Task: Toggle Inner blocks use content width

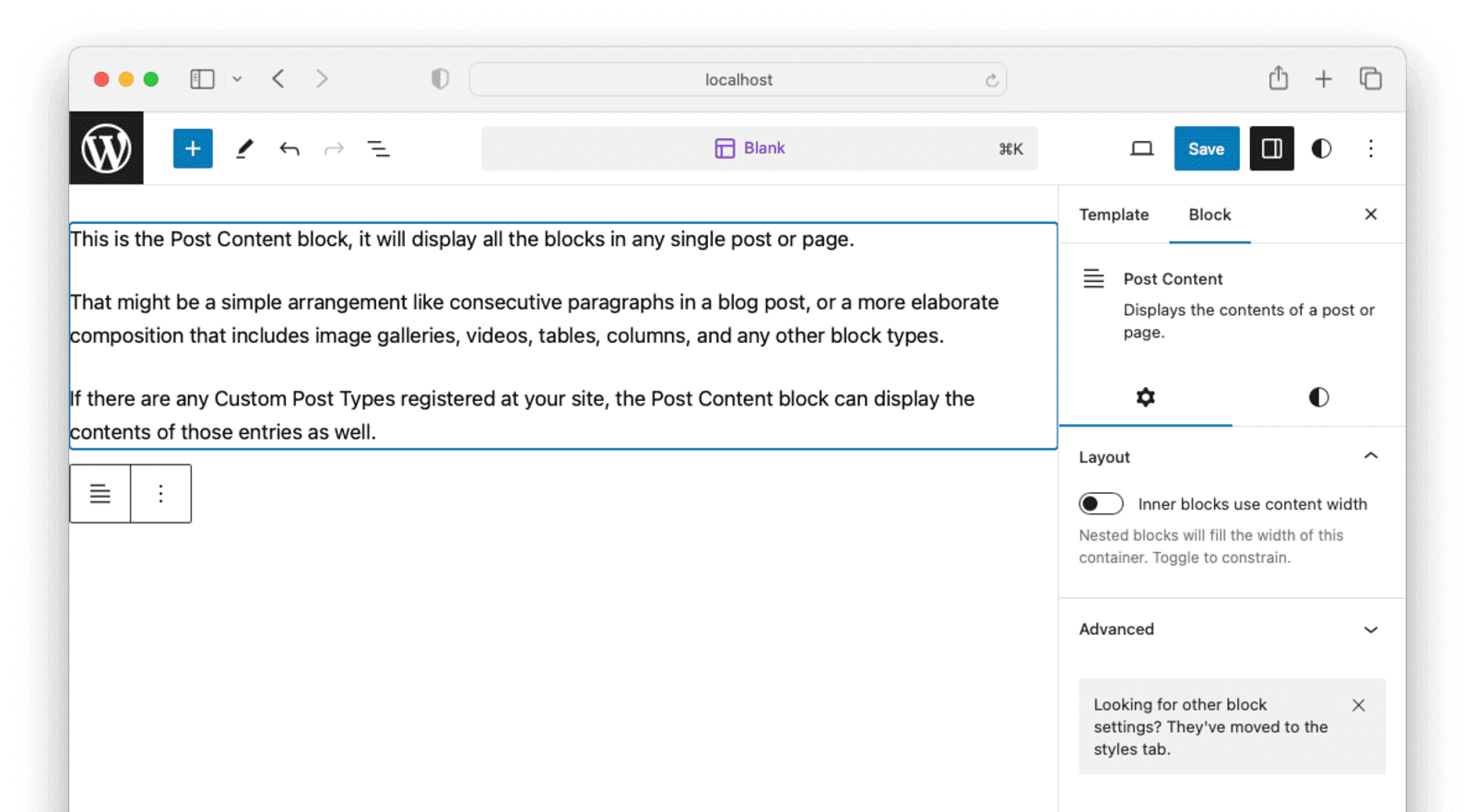Action: pyautogui.click(x=1102, y=504)
